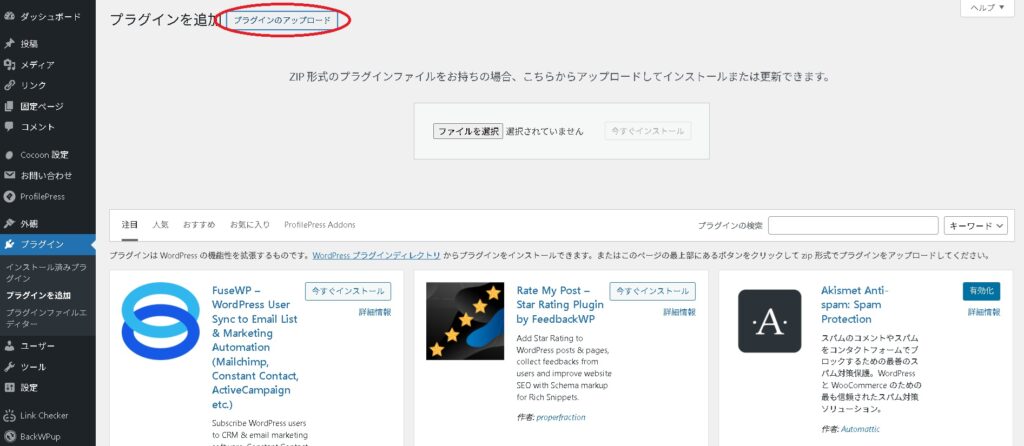
Task: Click the 設定 settings icon
Action: (x=9, y=387)
